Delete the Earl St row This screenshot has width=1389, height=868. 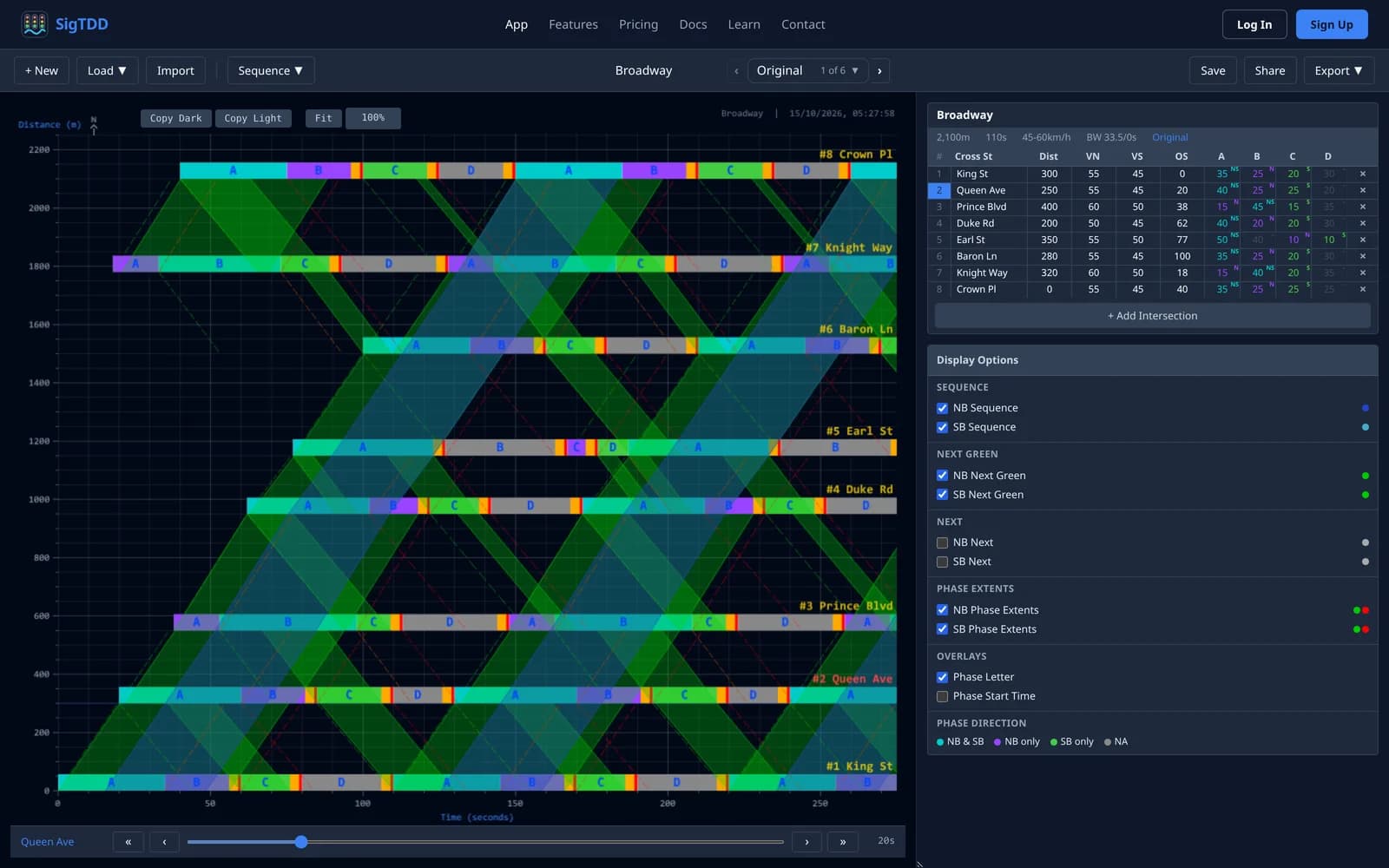tap(1362, 240)
